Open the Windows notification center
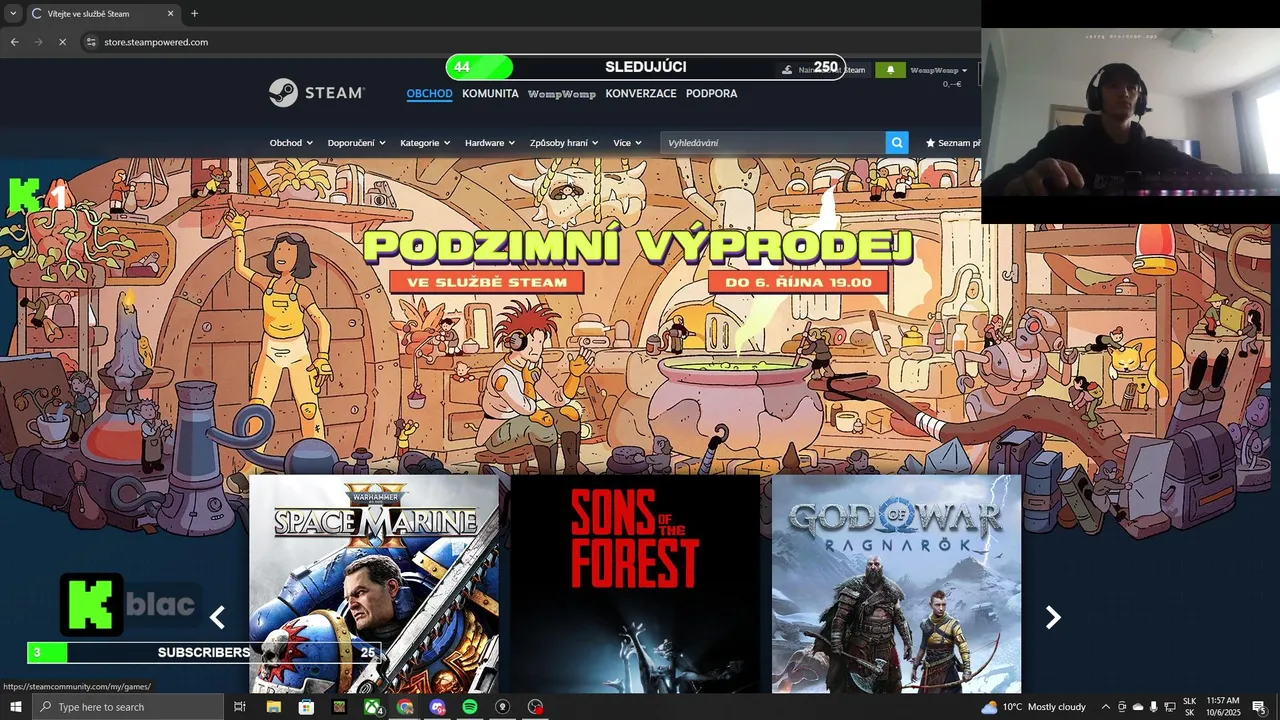Image resolution: width=1280 pixels, height=720 pixels. (x=1259, y=707)
